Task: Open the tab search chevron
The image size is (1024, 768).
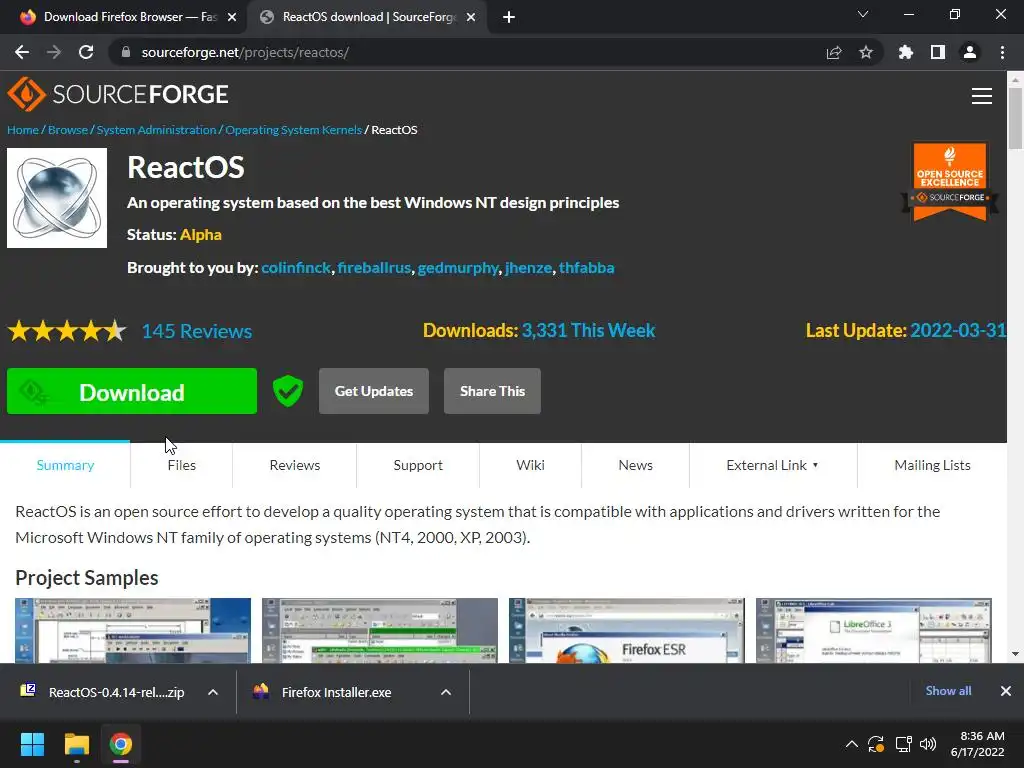Action: point(863,14)
